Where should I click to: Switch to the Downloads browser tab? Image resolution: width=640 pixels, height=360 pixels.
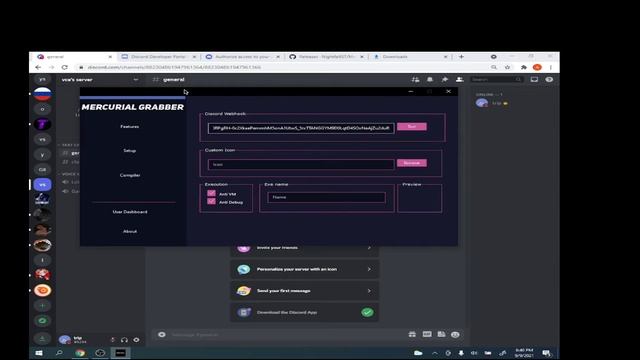tap(410, 57)
